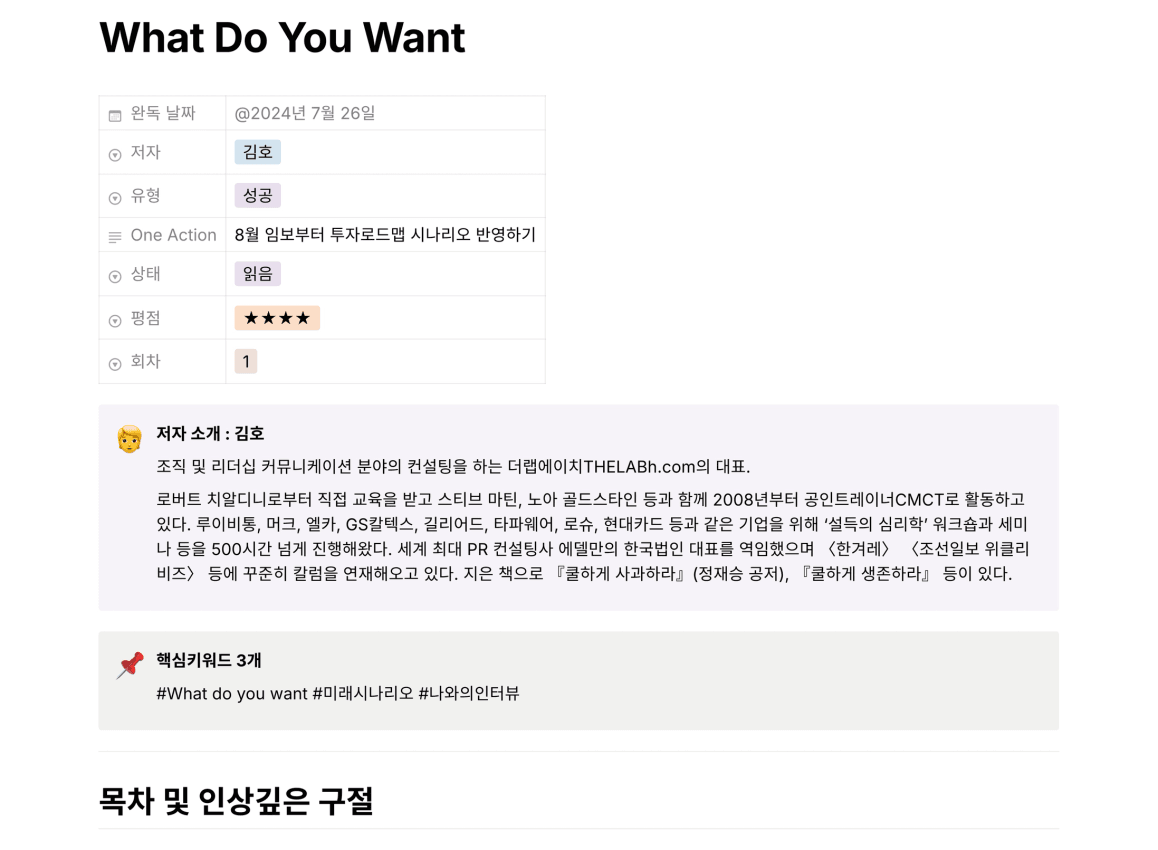Click the 목차 및 인상깊은 구절 heading
The height and width of the screenshot is (850, 1158).
tap(236, 801)
